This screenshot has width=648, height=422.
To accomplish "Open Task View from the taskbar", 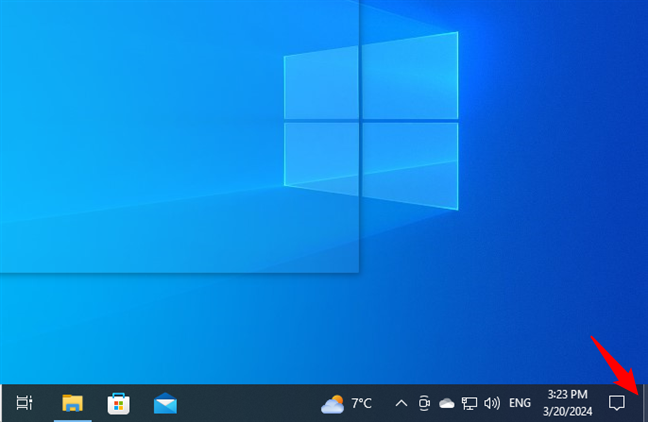I will (x=24, y=403).
